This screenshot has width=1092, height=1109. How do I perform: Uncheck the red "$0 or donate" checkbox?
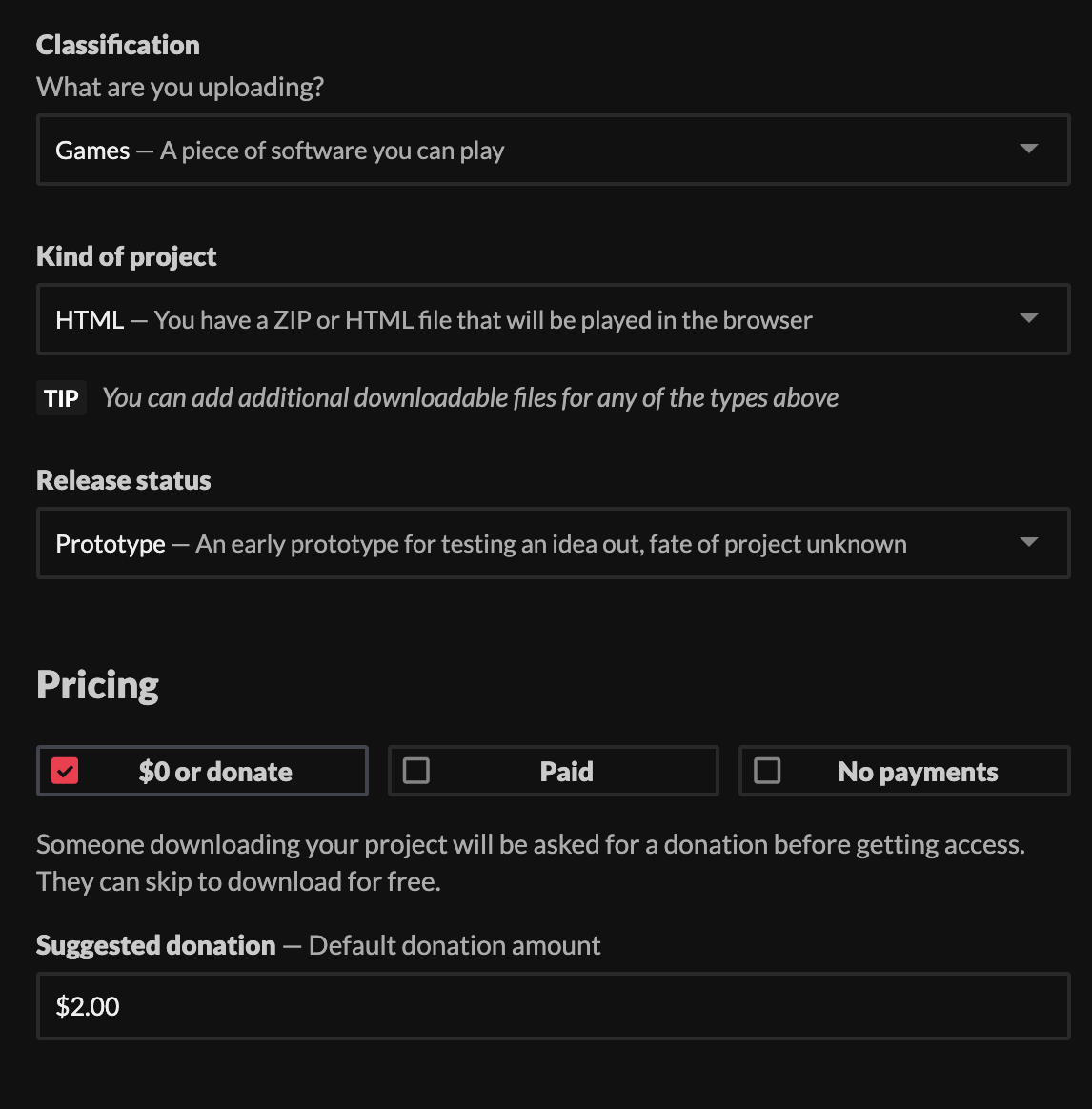65,771
